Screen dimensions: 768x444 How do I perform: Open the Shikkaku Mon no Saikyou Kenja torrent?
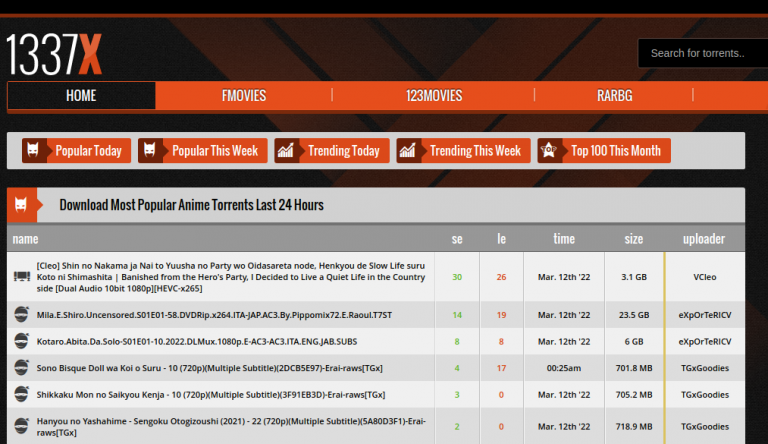tap(212, 395)
